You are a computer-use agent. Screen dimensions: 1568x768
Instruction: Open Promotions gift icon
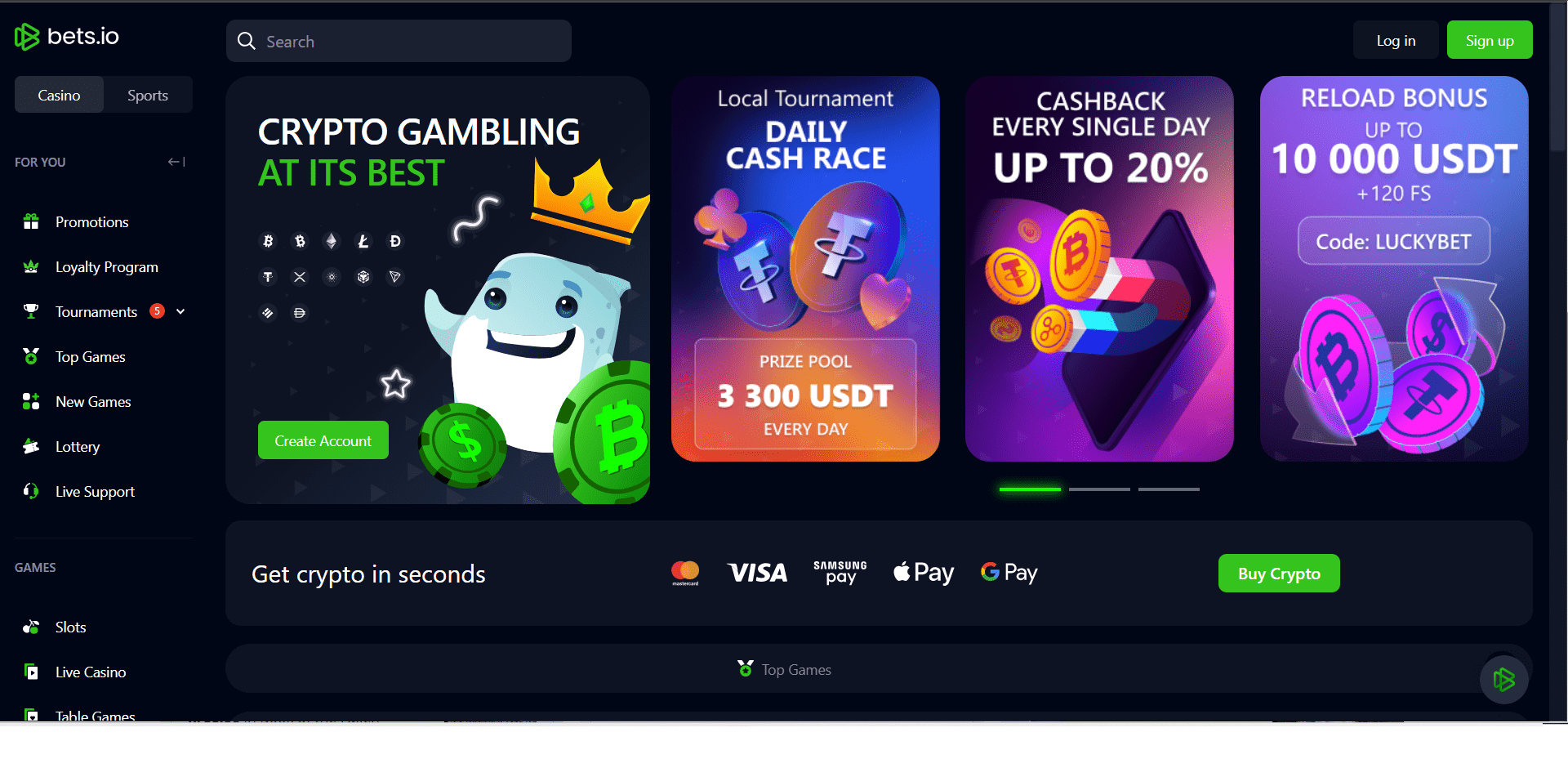31,221
